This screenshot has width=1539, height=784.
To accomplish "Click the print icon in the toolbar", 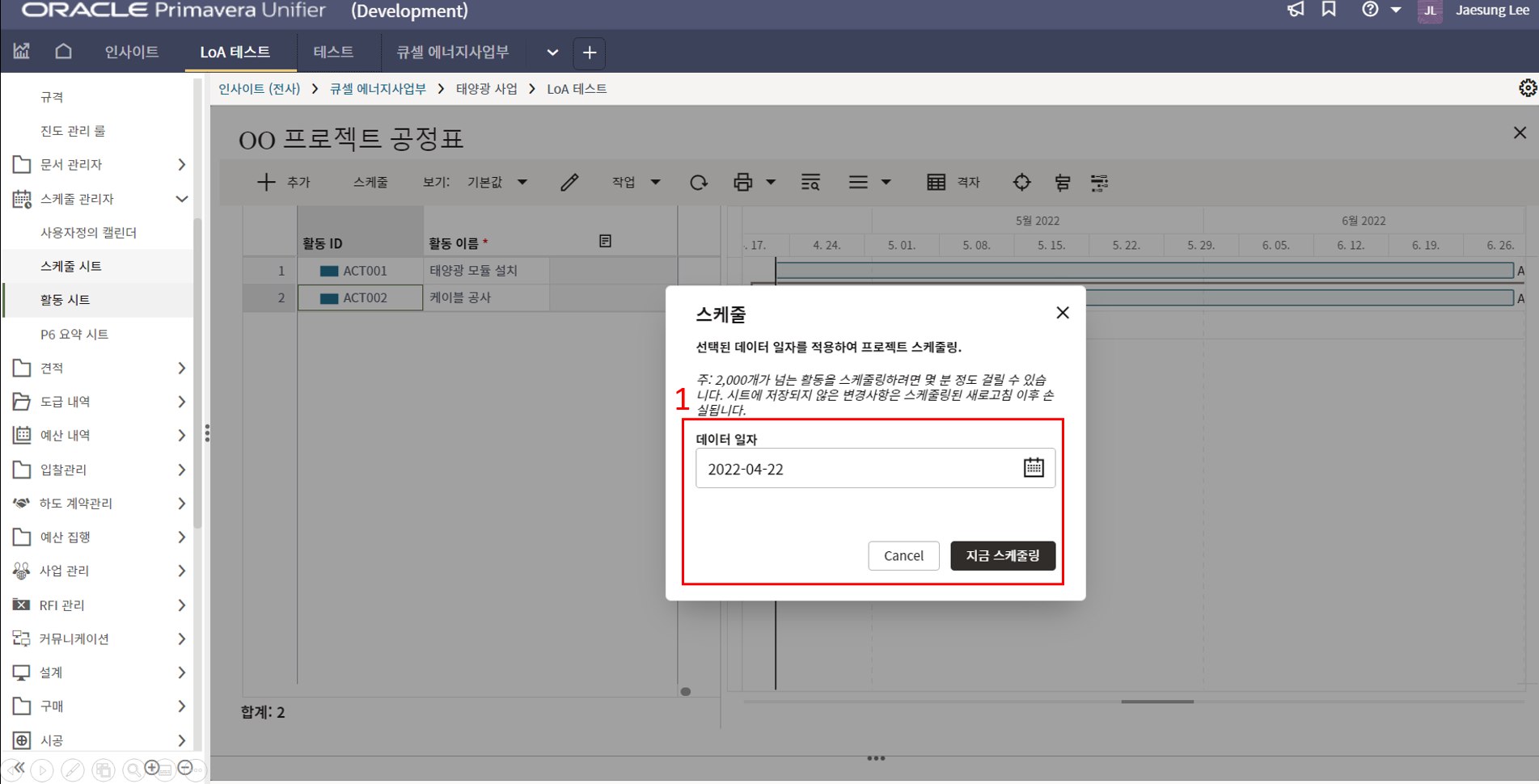I will 742,183.
